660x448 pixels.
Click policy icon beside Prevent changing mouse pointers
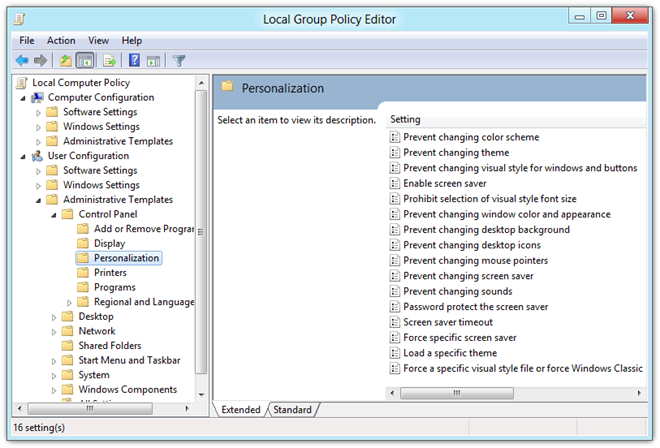[394, 260]
